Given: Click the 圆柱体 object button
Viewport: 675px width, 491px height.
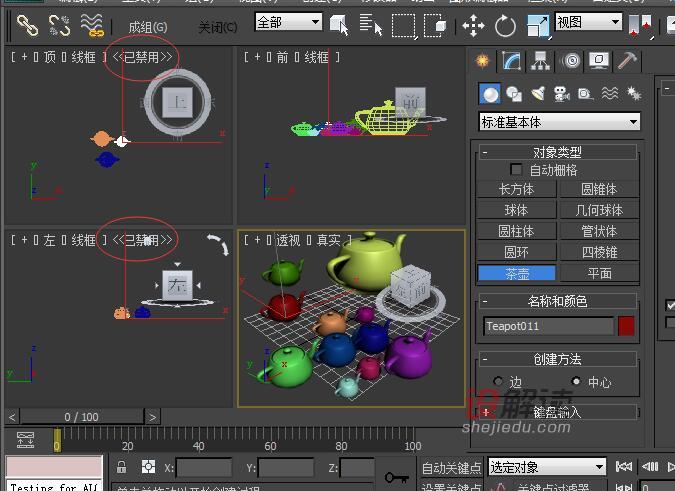Looking at the screenshot, I should point(516,231).
